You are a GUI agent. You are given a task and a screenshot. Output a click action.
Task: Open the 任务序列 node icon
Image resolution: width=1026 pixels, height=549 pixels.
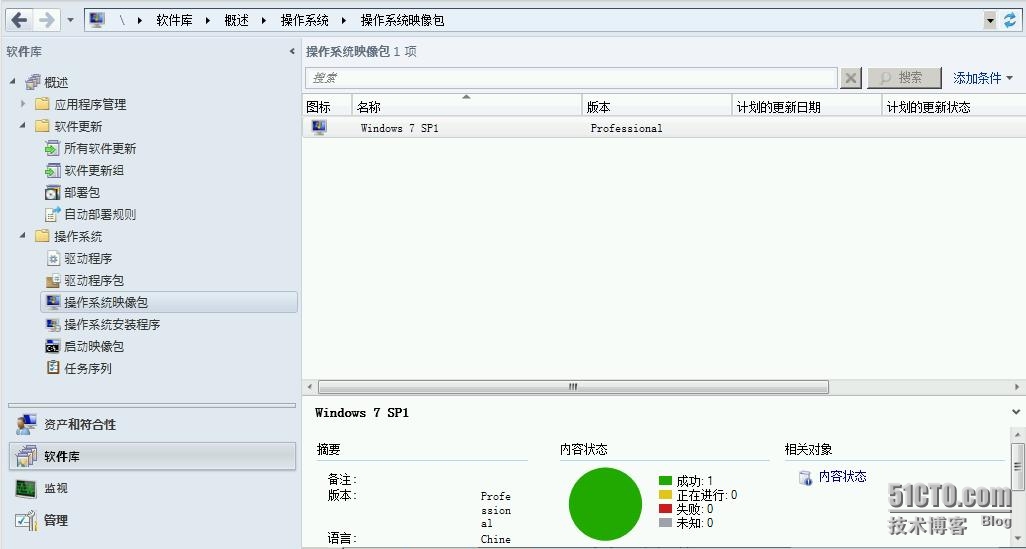coord(53,368)
